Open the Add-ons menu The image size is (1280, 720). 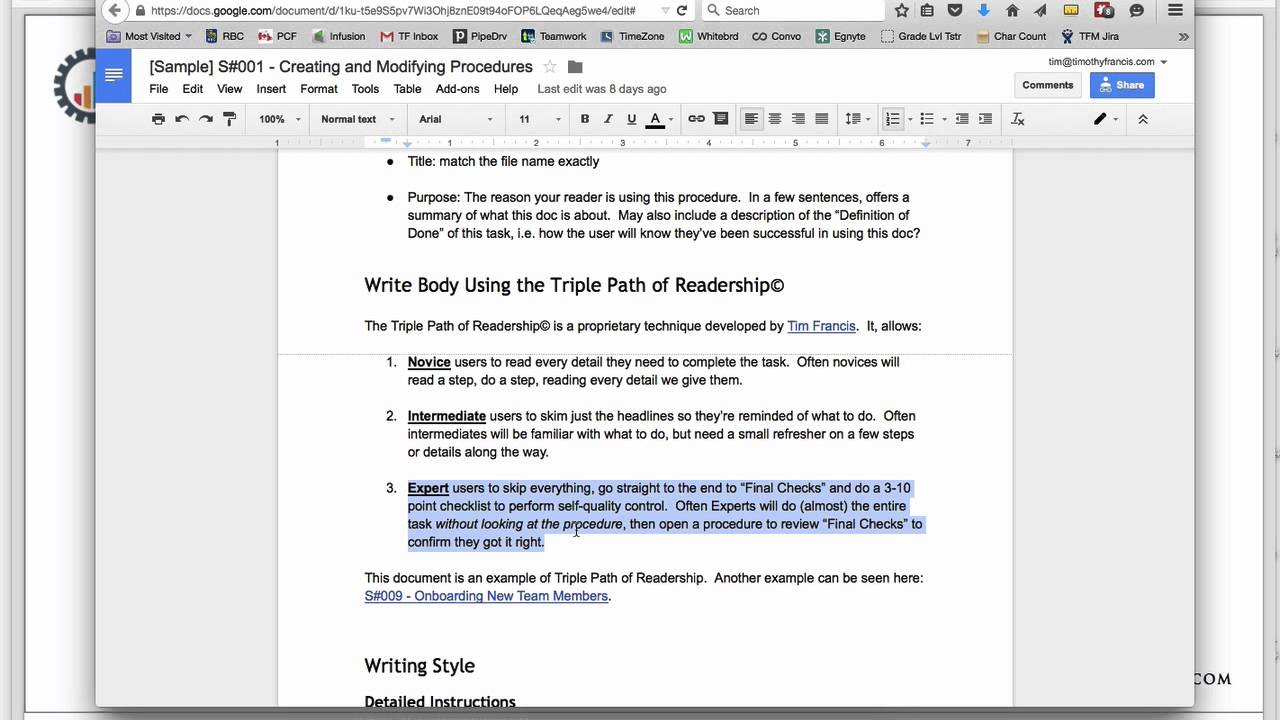(x=458, y=89)
